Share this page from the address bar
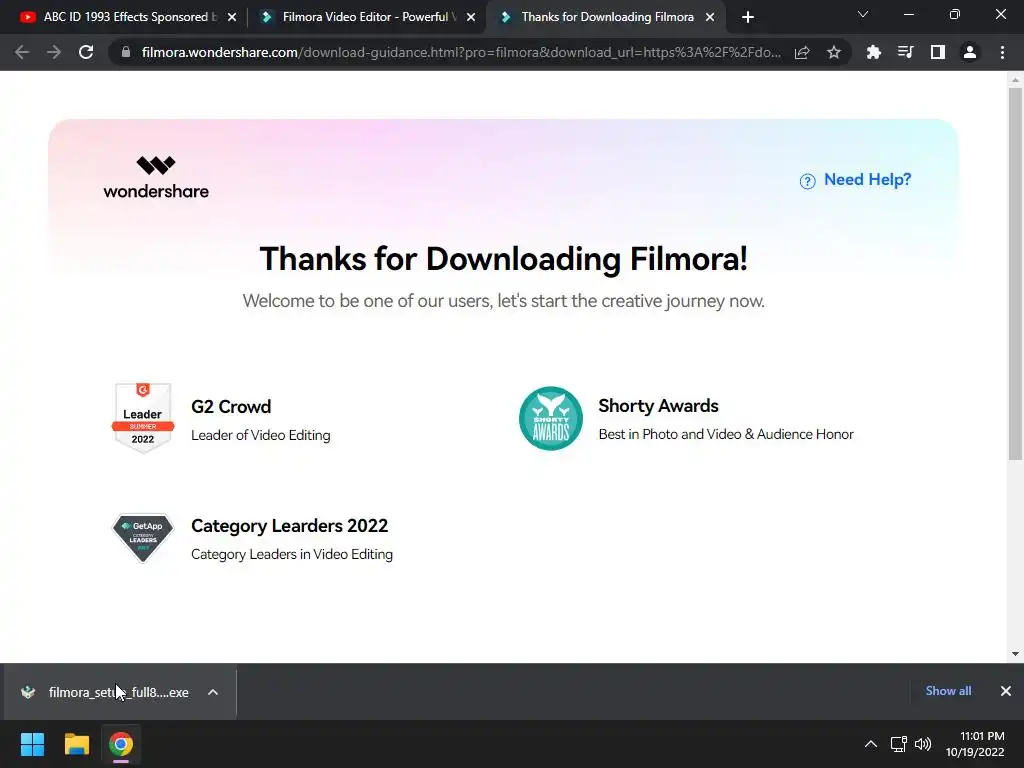The width and height of the screenshot is (1024, 768). pos(802,52)
